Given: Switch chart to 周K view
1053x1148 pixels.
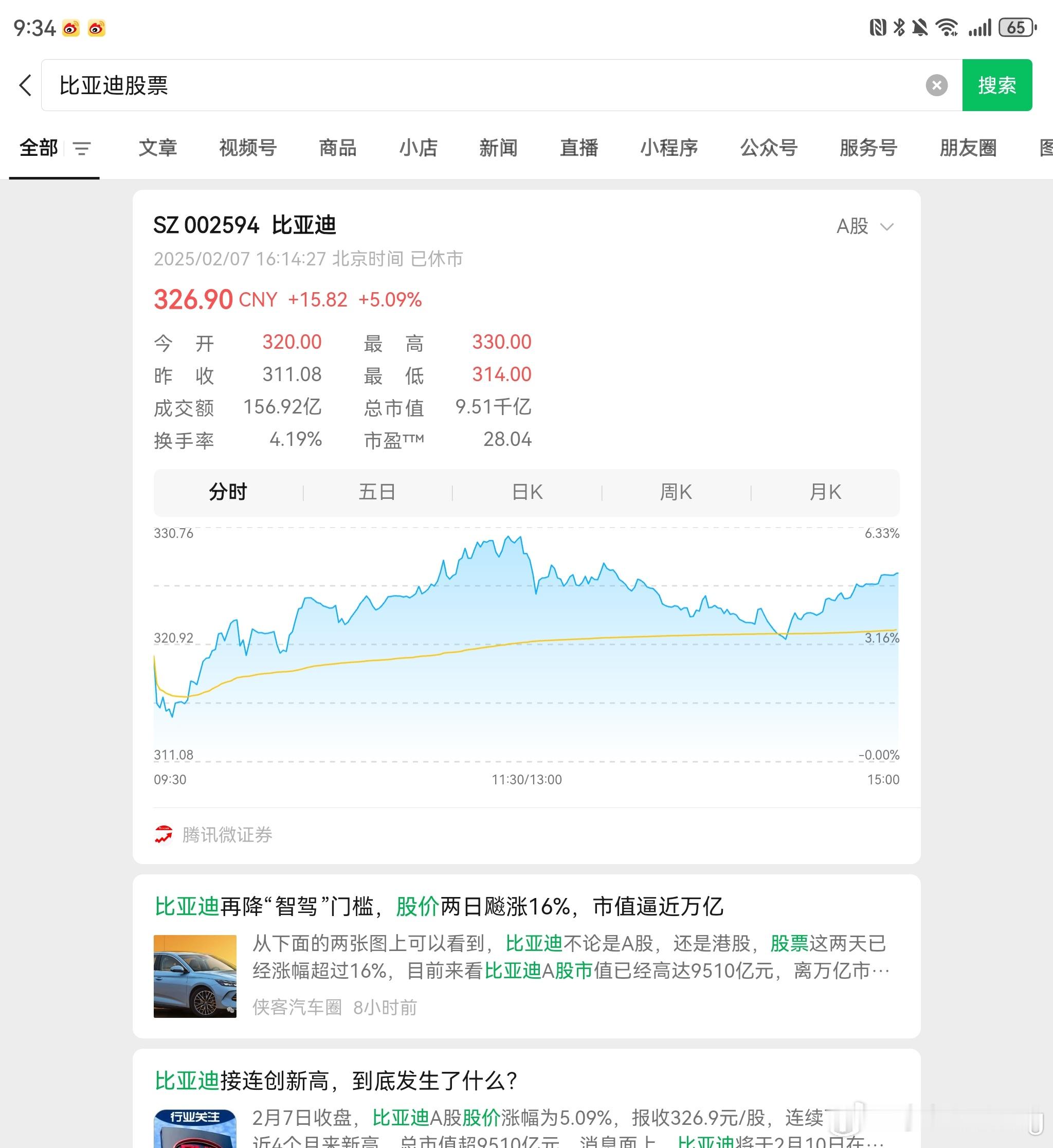Looking at the screenshot, I should pos(676,492).
